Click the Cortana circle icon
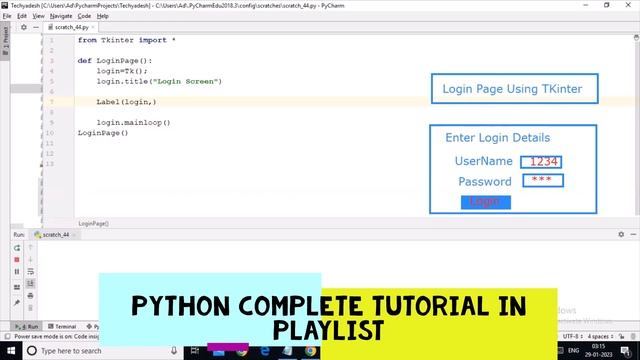This screenshot has height=360, width=640. coord(32,351)
